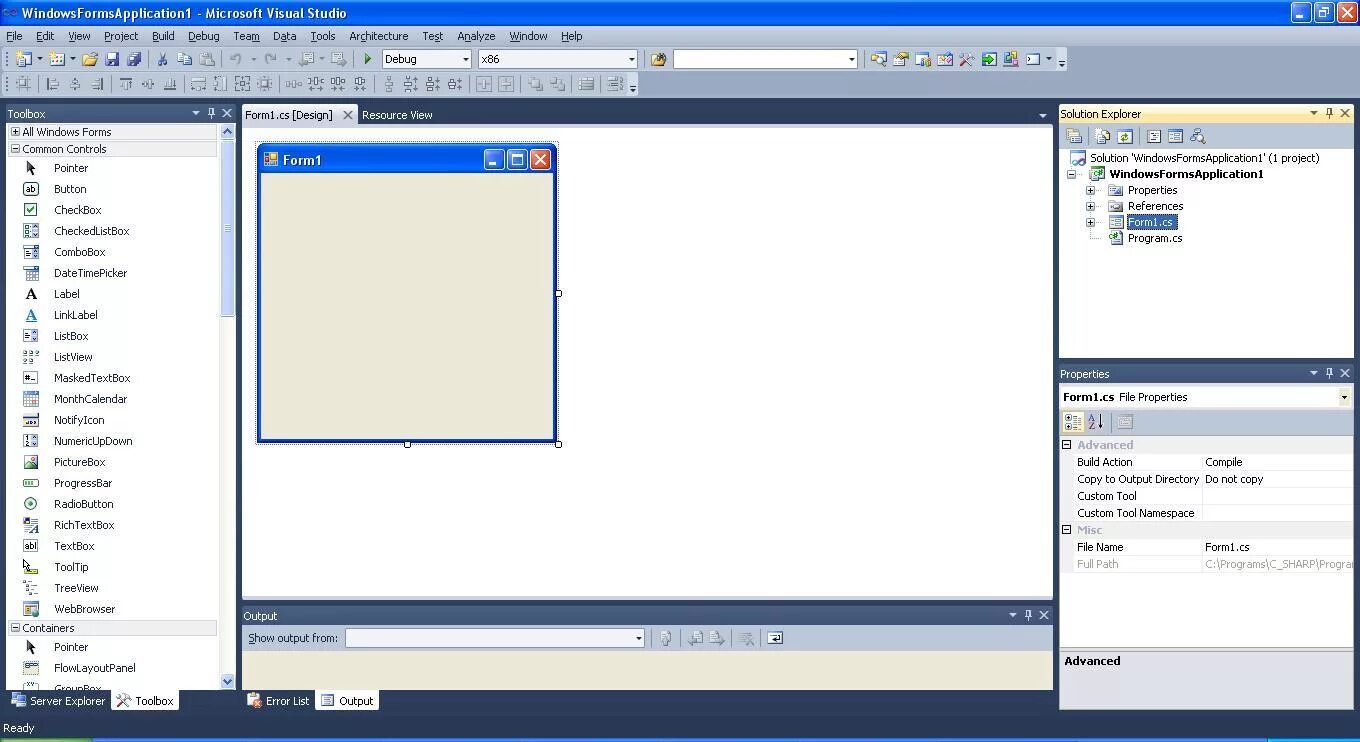Viewport: 1360px width, 742px height.
Task: Click View Code icon in Solution Explorer
Action: click(1153, 136)
